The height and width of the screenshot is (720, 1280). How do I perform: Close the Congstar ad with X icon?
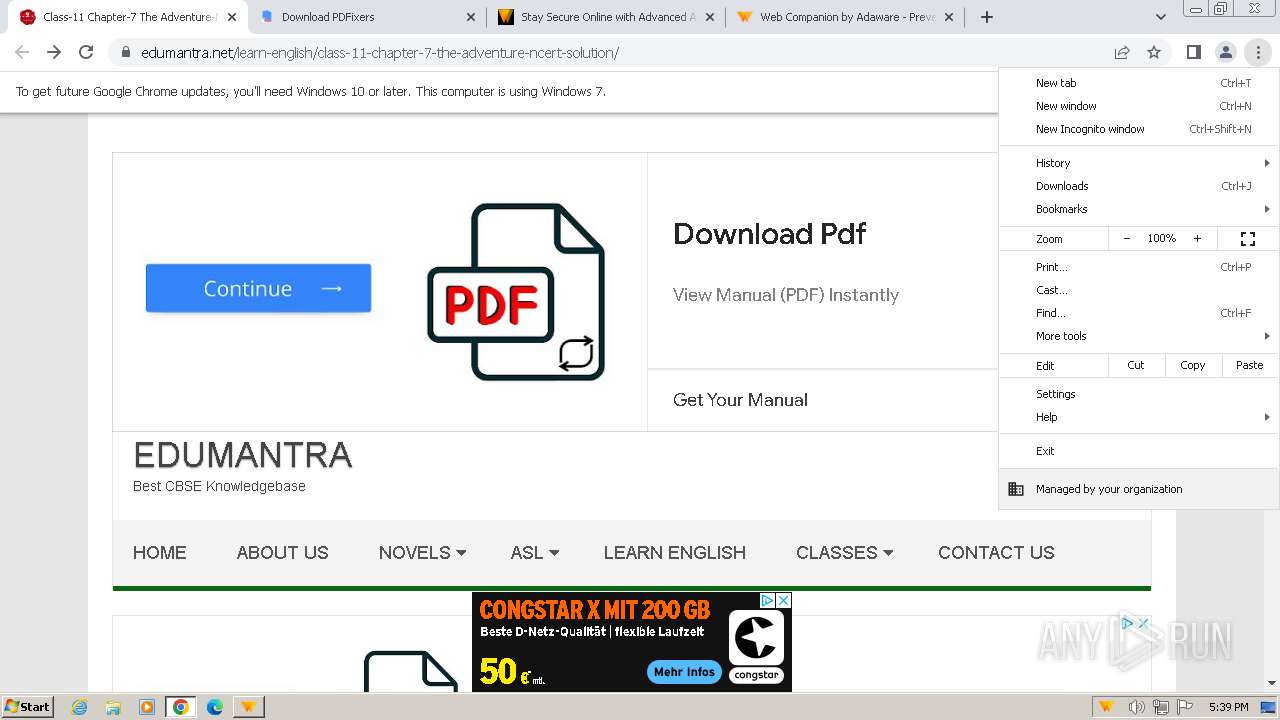tap(784, 600)
